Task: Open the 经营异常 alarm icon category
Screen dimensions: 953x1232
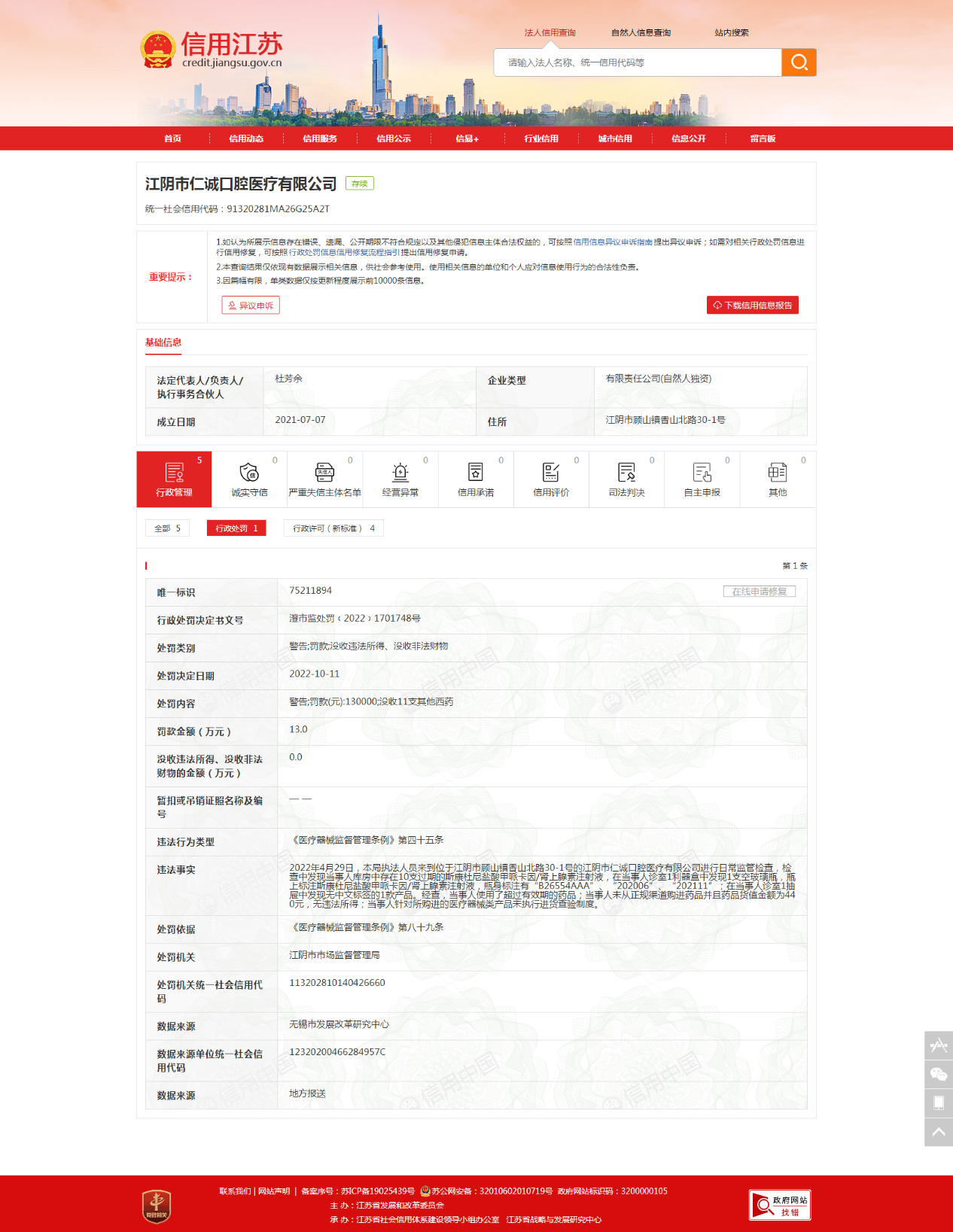Action: 400,479
